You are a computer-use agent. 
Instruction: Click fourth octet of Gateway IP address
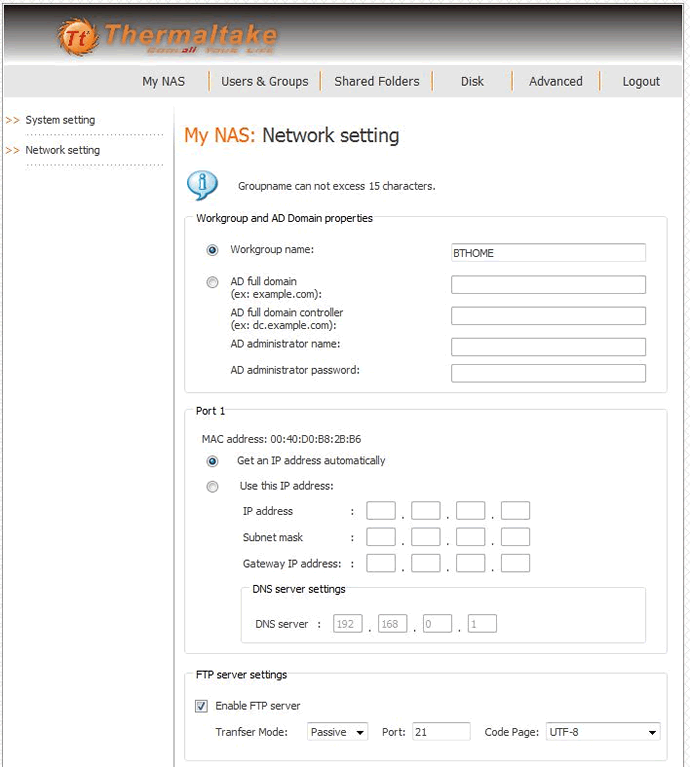515,563
